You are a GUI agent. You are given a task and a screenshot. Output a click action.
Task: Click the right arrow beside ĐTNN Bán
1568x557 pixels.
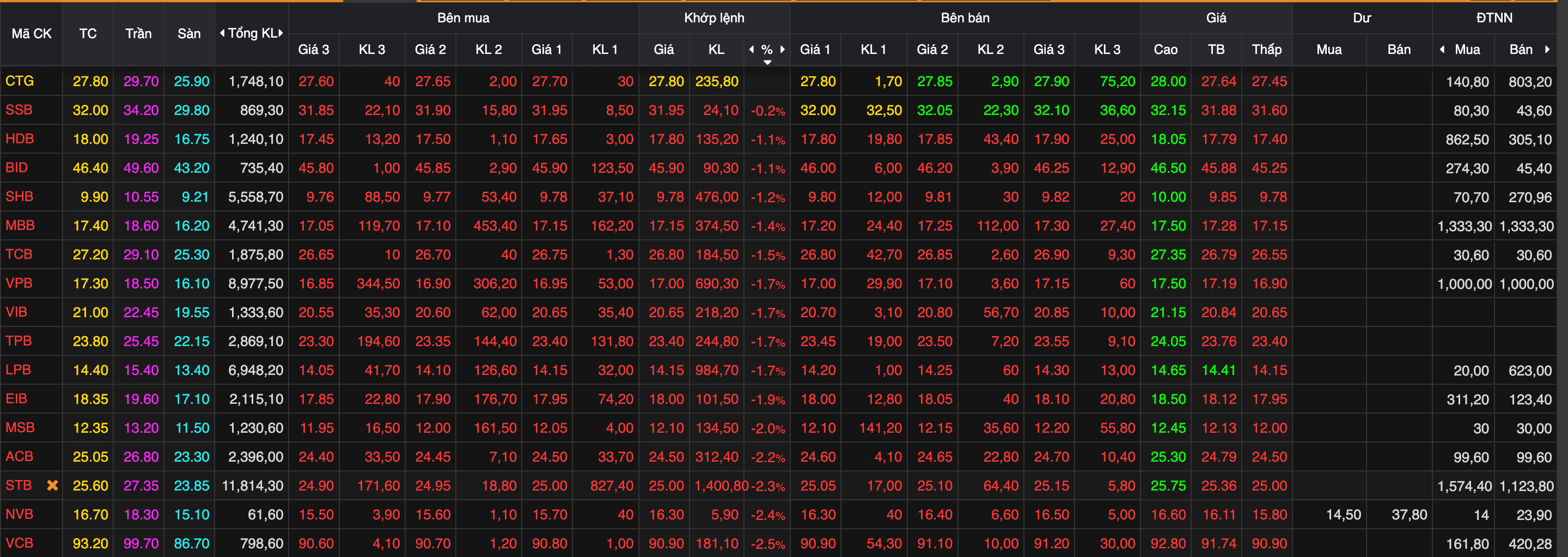point(1547,50)
